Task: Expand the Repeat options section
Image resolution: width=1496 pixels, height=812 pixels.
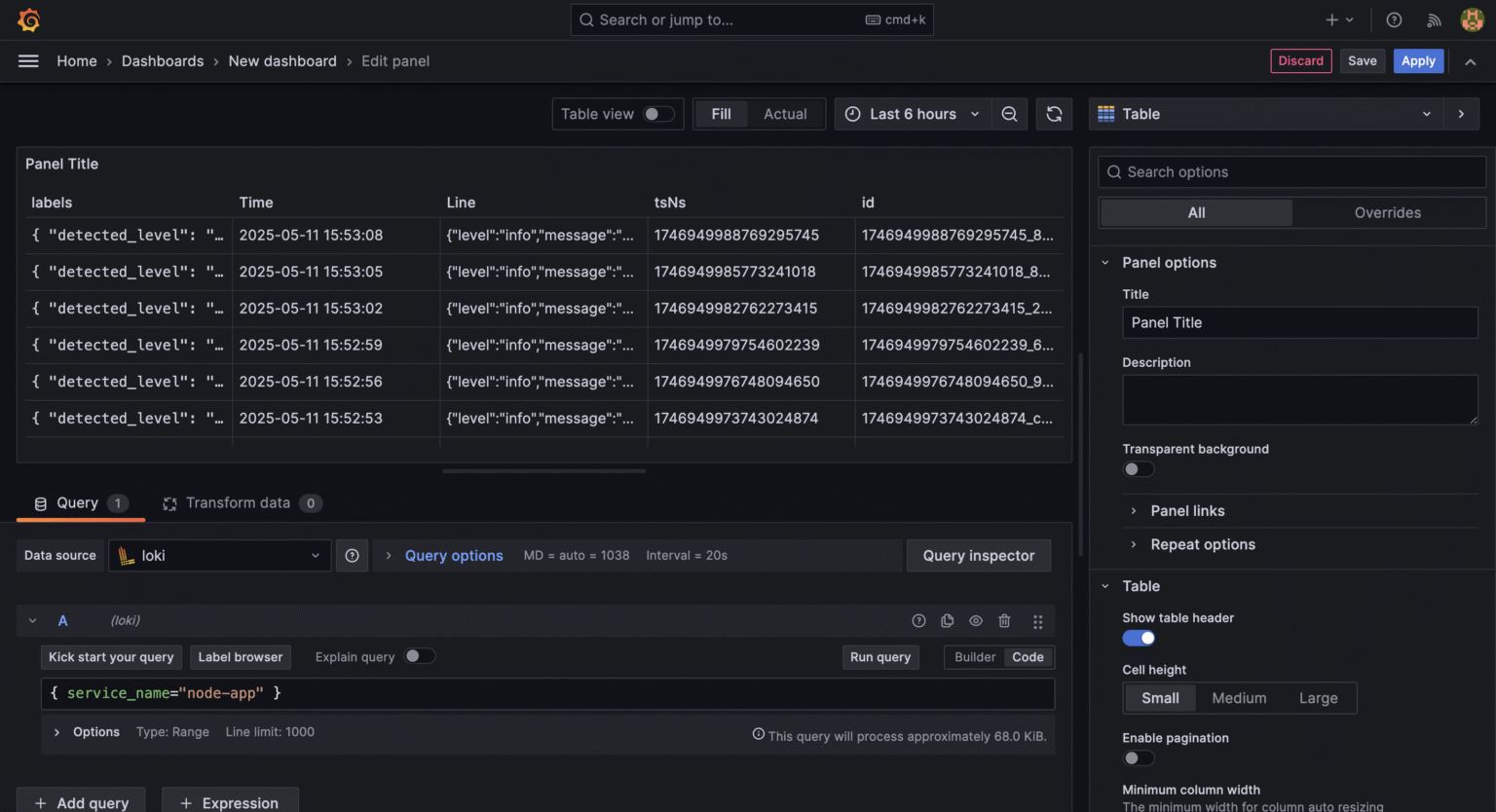Action: coord(1203,544)
